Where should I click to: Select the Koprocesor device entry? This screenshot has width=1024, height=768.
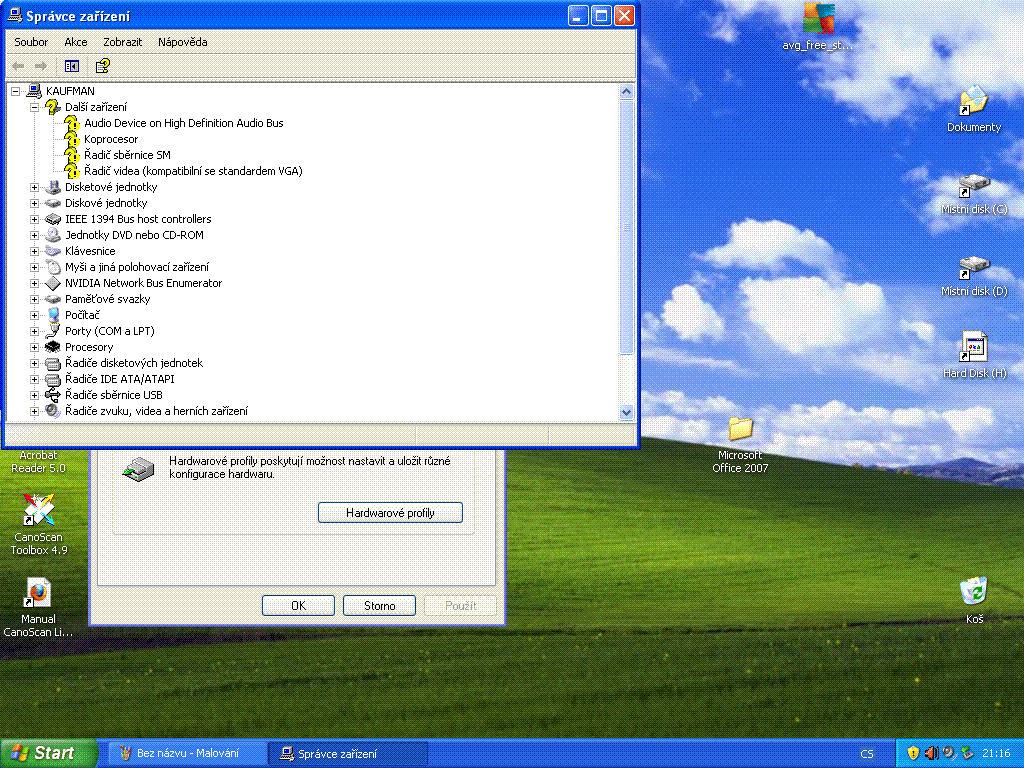(111, 139)
